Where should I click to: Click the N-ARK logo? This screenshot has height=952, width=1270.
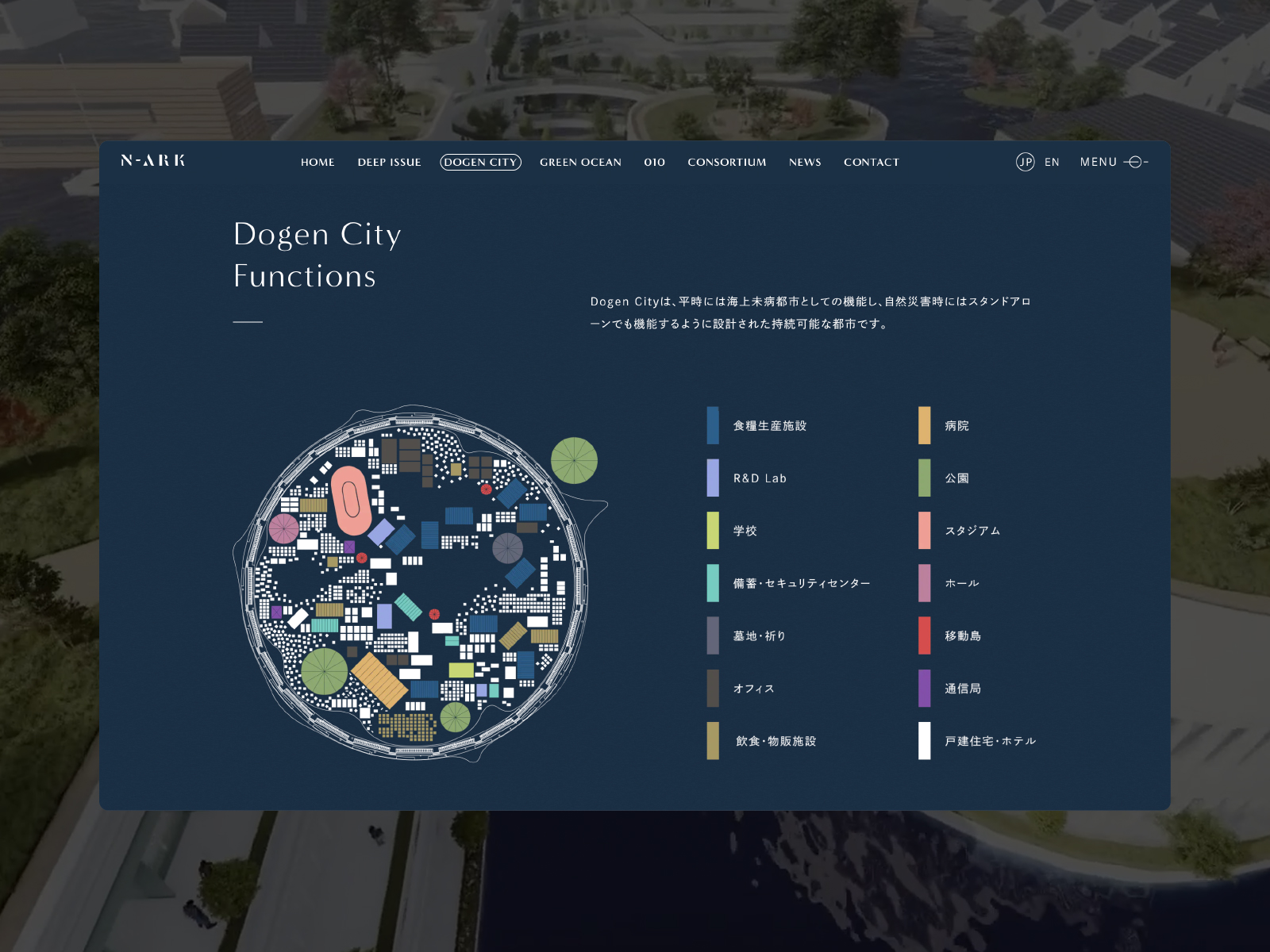coord(152,160)
